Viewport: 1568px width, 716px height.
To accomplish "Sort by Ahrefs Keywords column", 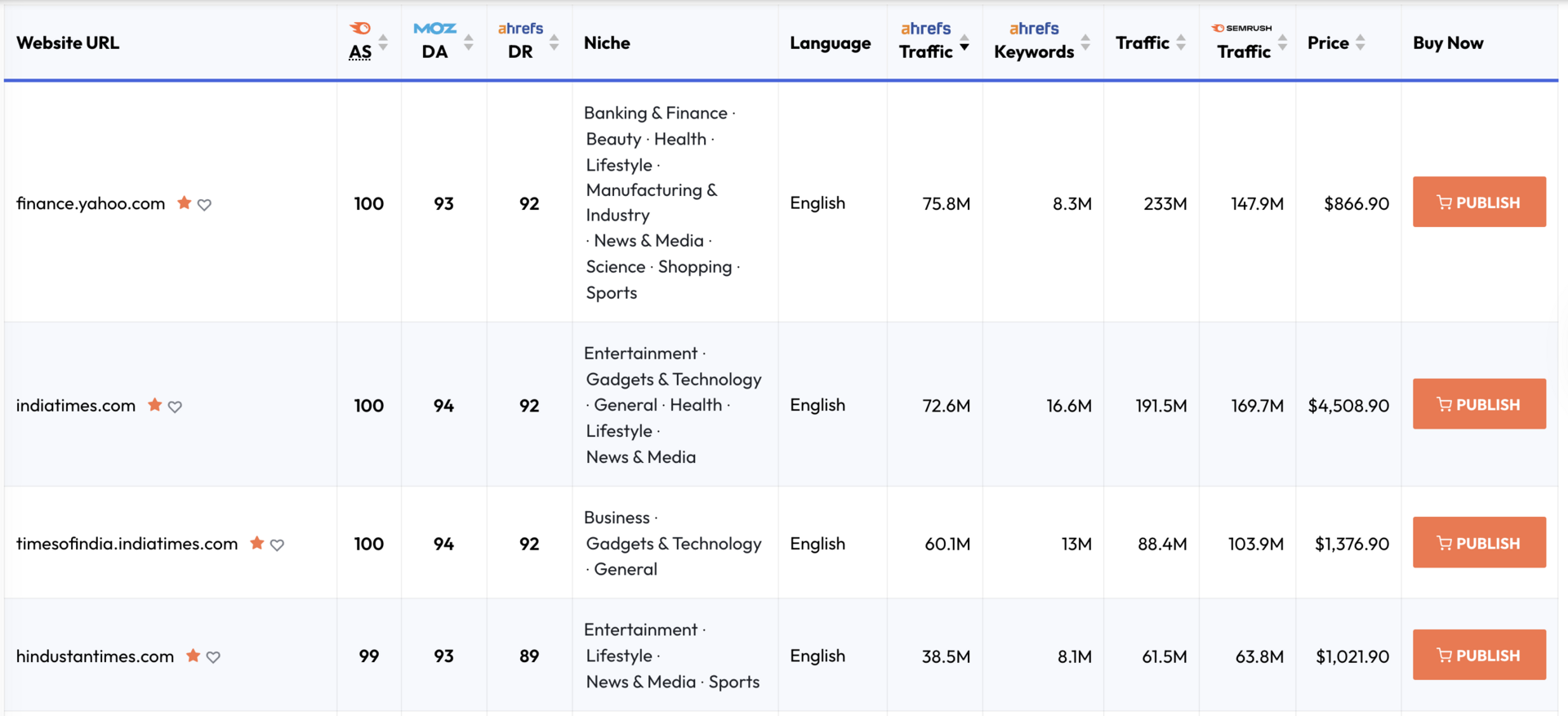I will click(x=1085, y=42).
